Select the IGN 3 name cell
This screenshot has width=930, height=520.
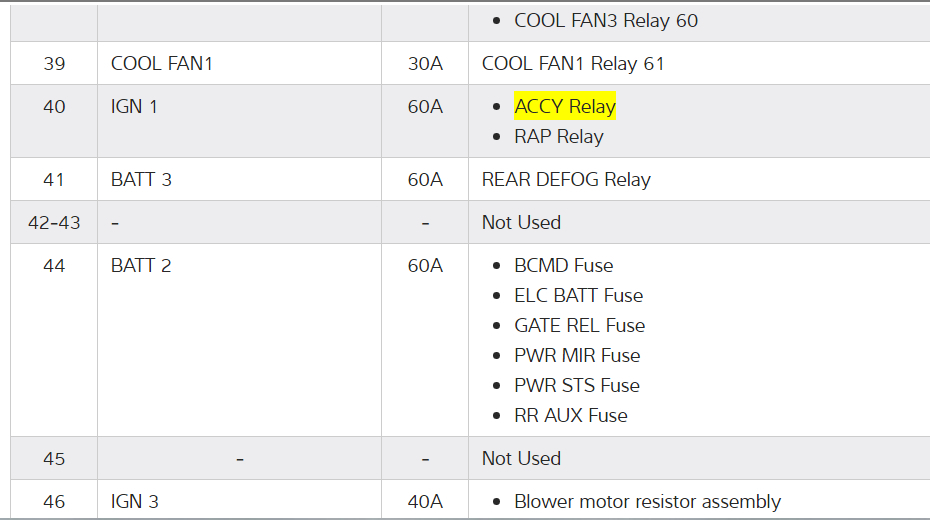click(135, 502)
